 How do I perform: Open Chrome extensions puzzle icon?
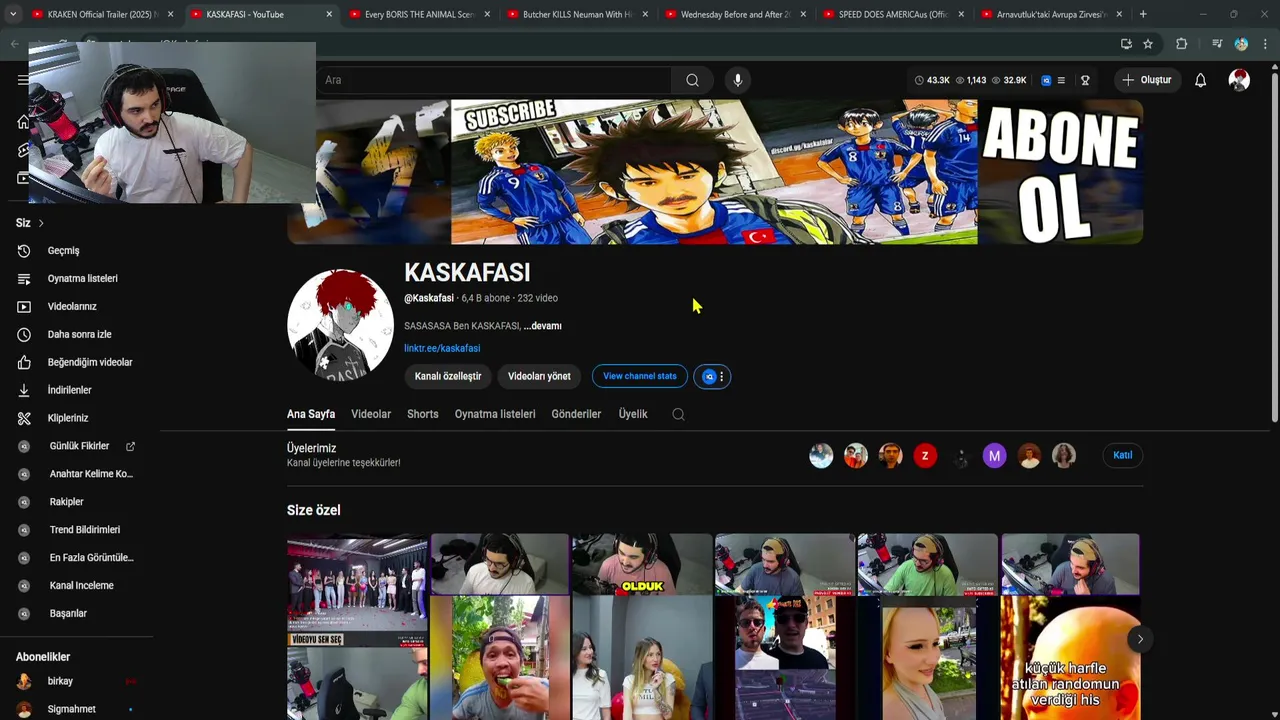(x=1181, y=44)
